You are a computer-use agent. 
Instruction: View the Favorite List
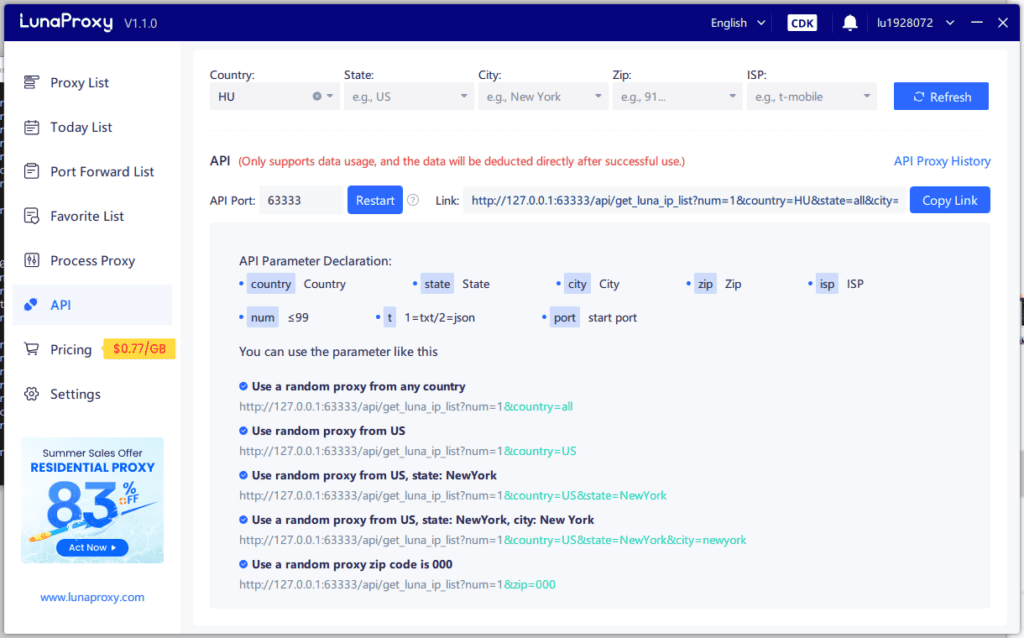click(86, 216)
